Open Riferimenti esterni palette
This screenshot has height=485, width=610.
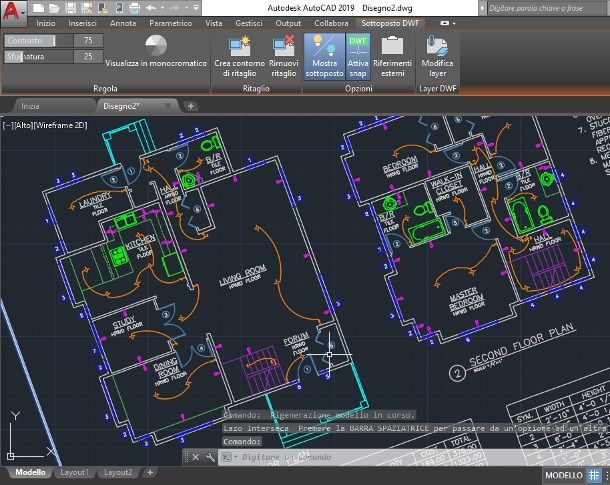pyautogui.click(x=392, y=56)
